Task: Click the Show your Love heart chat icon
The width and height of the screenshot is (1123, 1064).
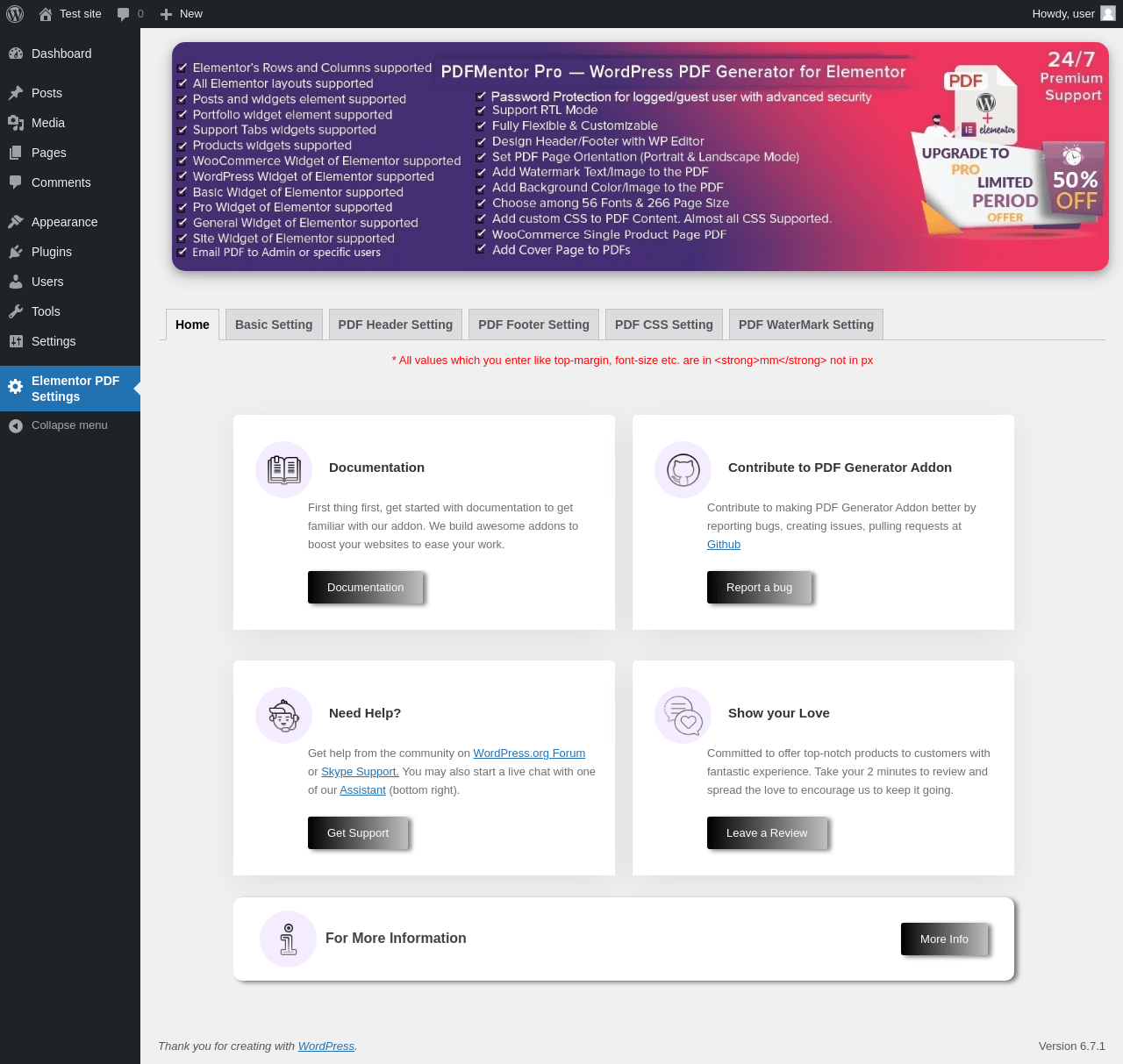Action: 683,716
